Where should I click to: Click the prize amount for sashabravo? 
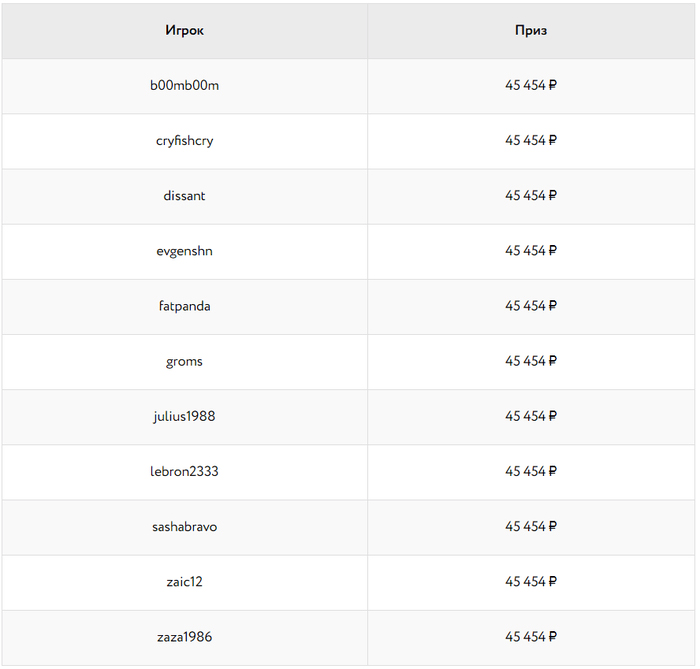tap(531, 526)
